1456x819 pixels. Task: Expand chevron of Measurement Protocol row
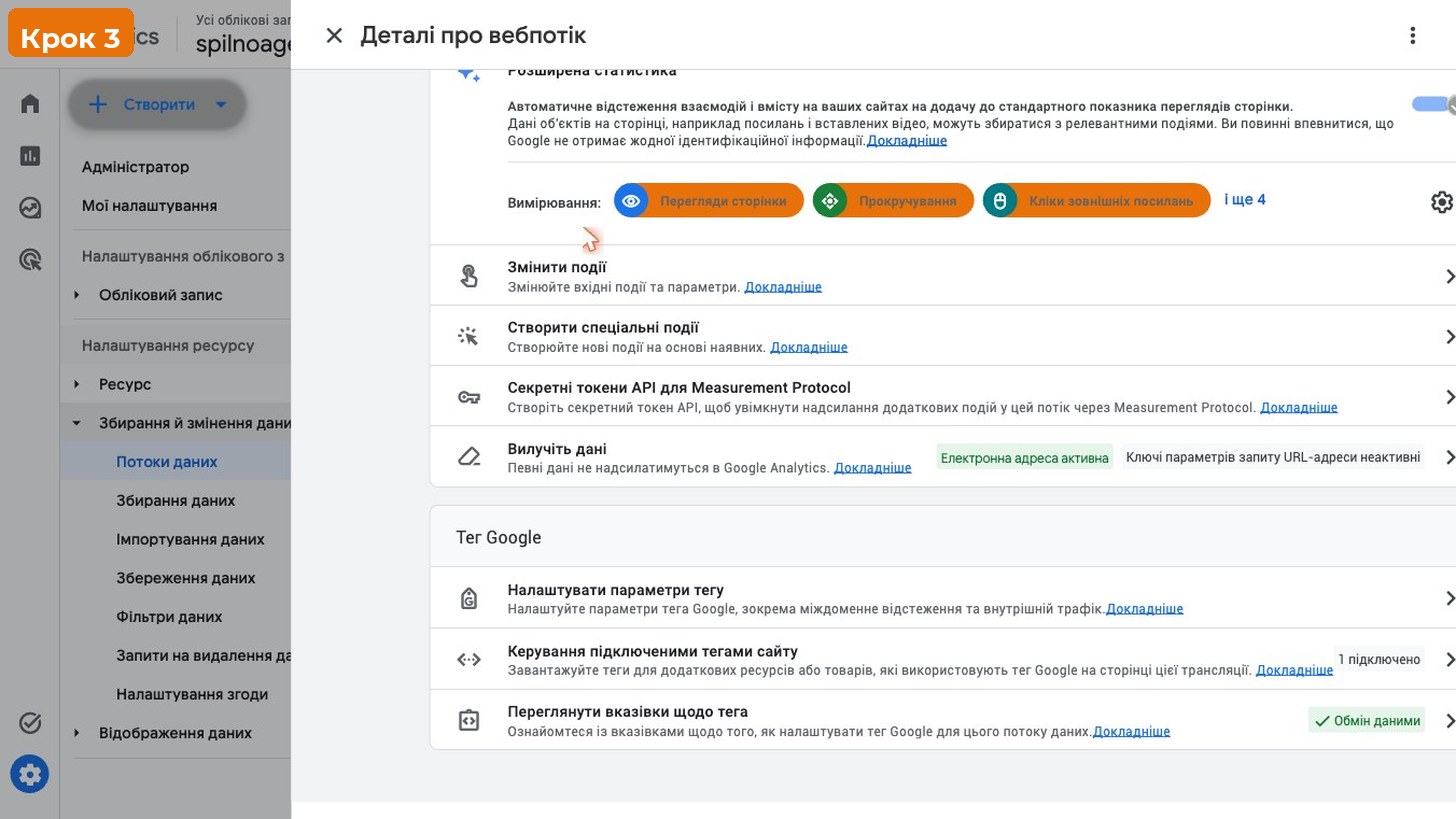pos(1449,396)
